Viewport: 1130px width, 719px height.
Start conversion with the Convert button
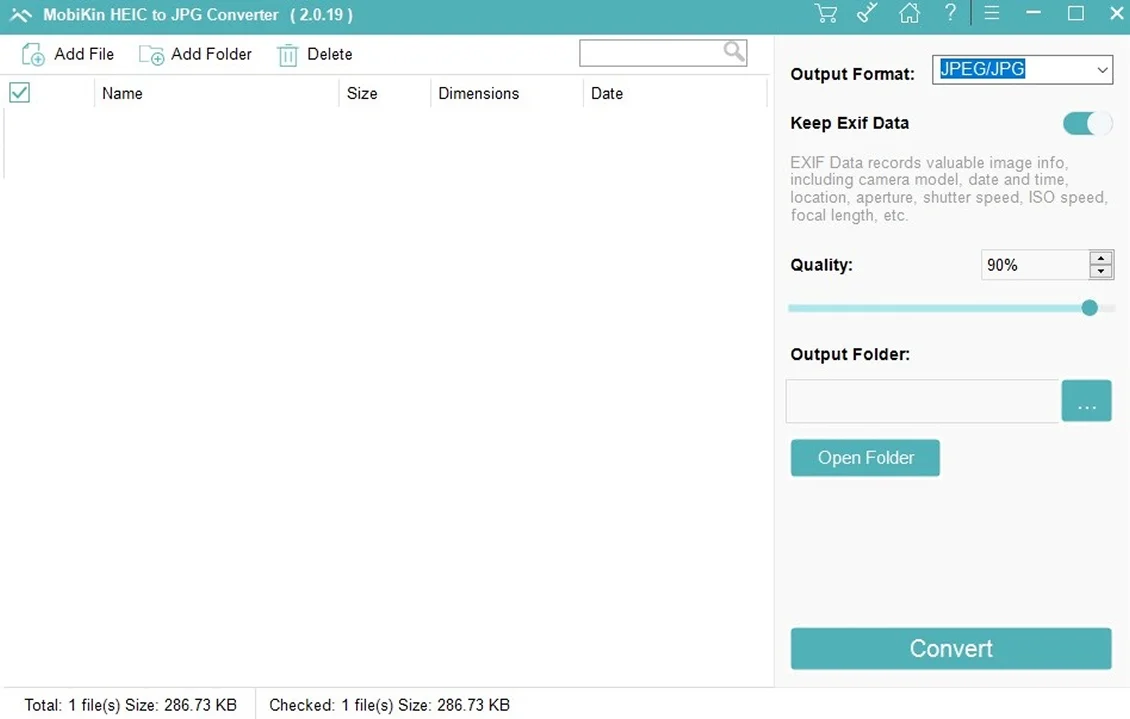click(951, 648)
